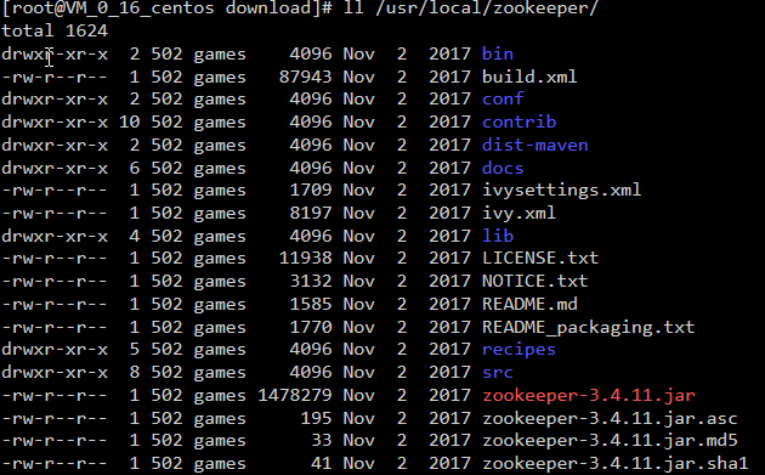Select the zookeeper-3.4.11.jar.asc file name
This screenshot has width=765, height=475.
(x=610, y=418)
